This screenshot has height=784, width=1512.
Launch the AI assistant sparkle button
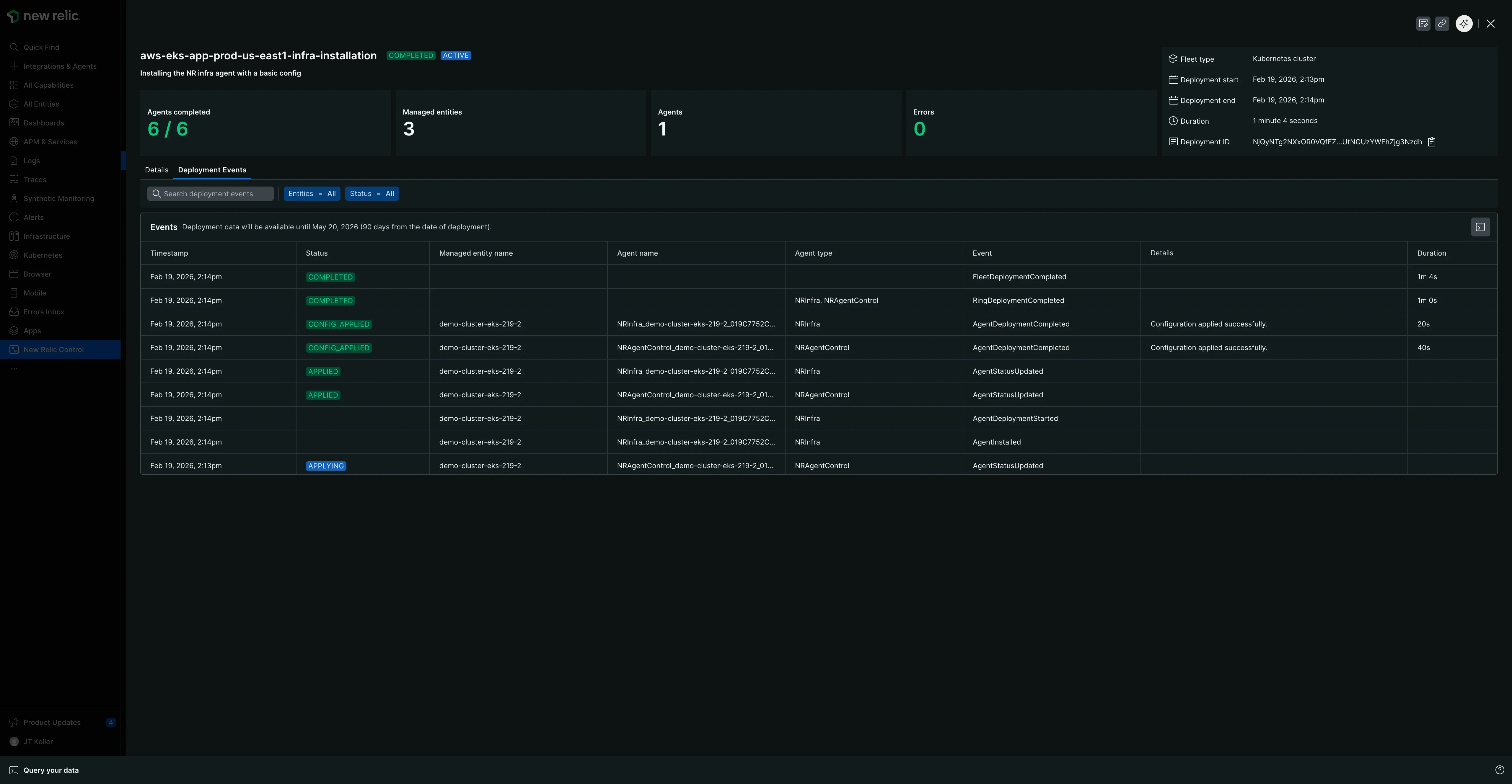coord(1463,24)
